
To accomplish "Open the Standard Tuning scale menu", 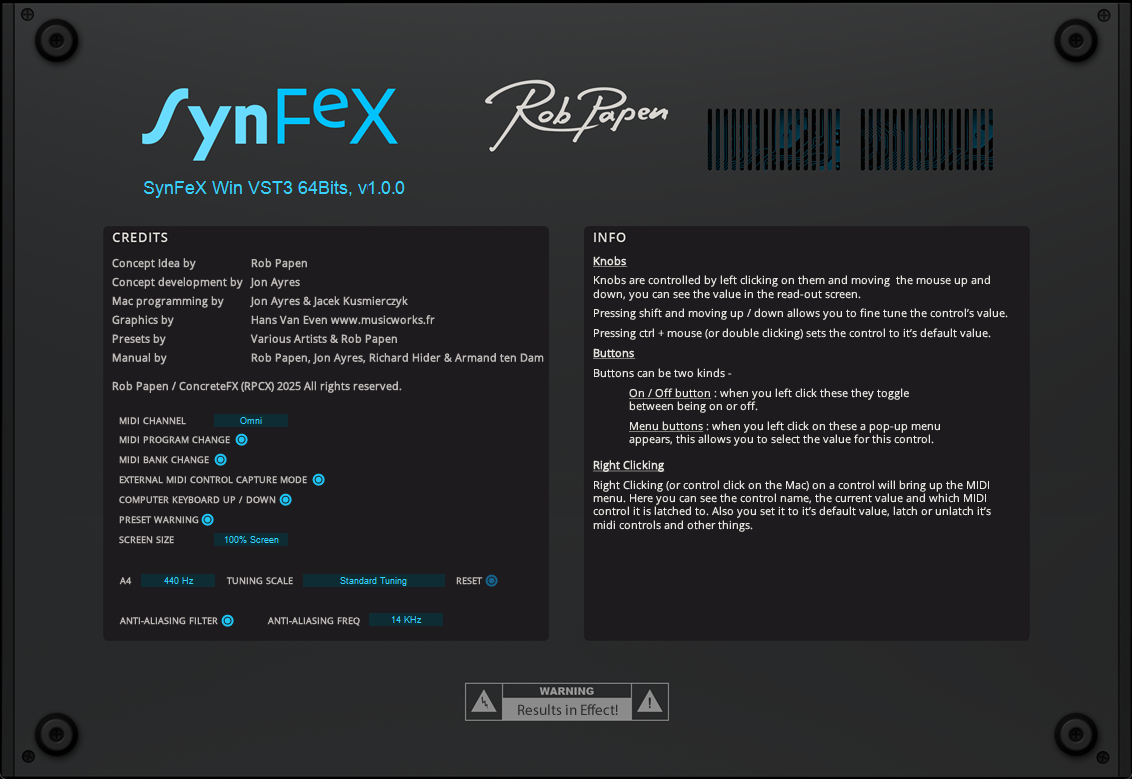I will click(x=373, y=580).
